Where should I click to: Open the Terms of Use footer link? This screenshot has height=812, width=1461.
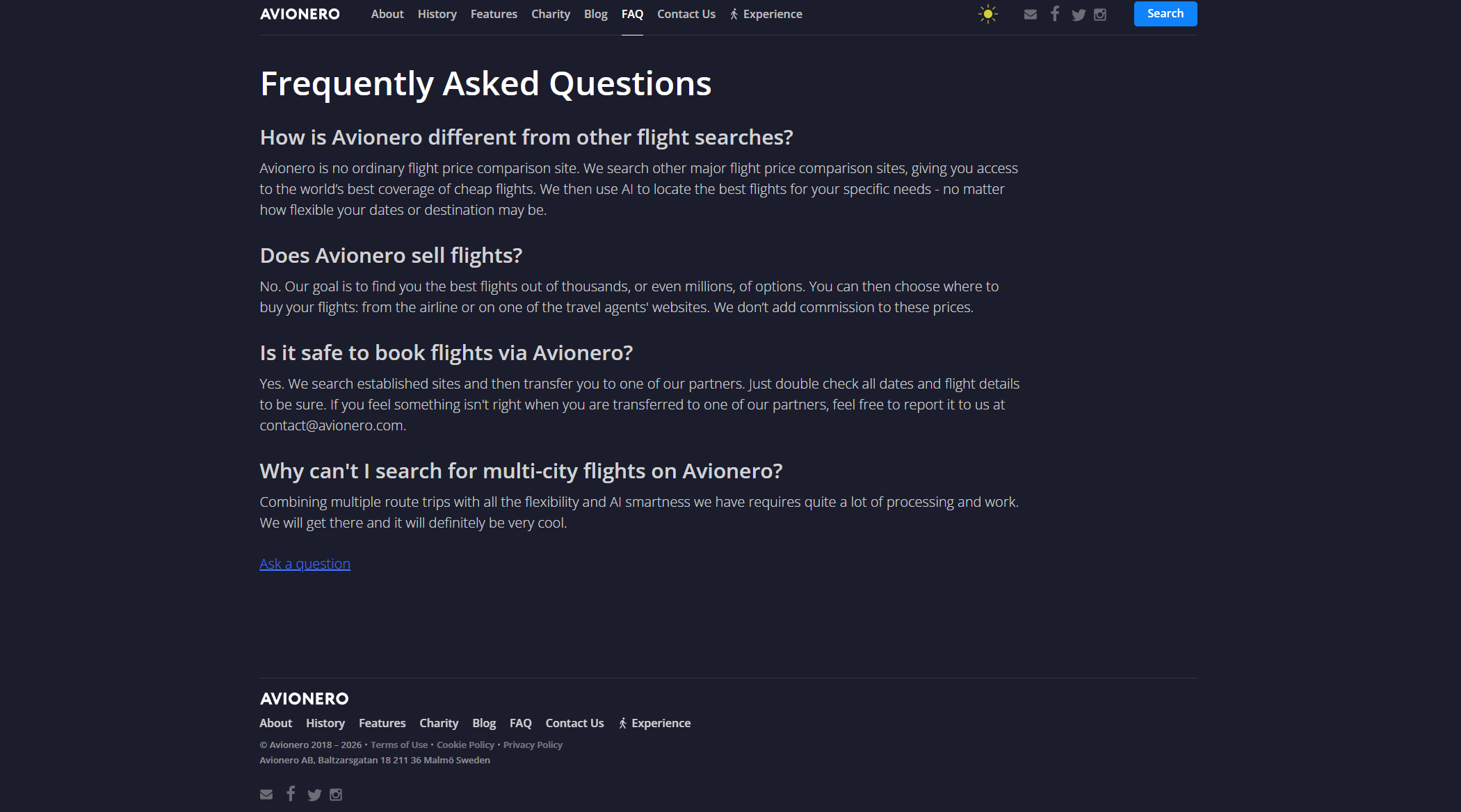(399, 745)
